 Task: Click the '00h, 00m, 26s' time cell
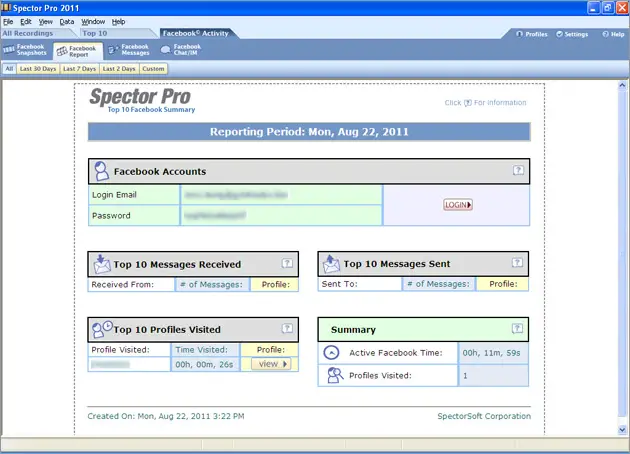coord(205,364)
